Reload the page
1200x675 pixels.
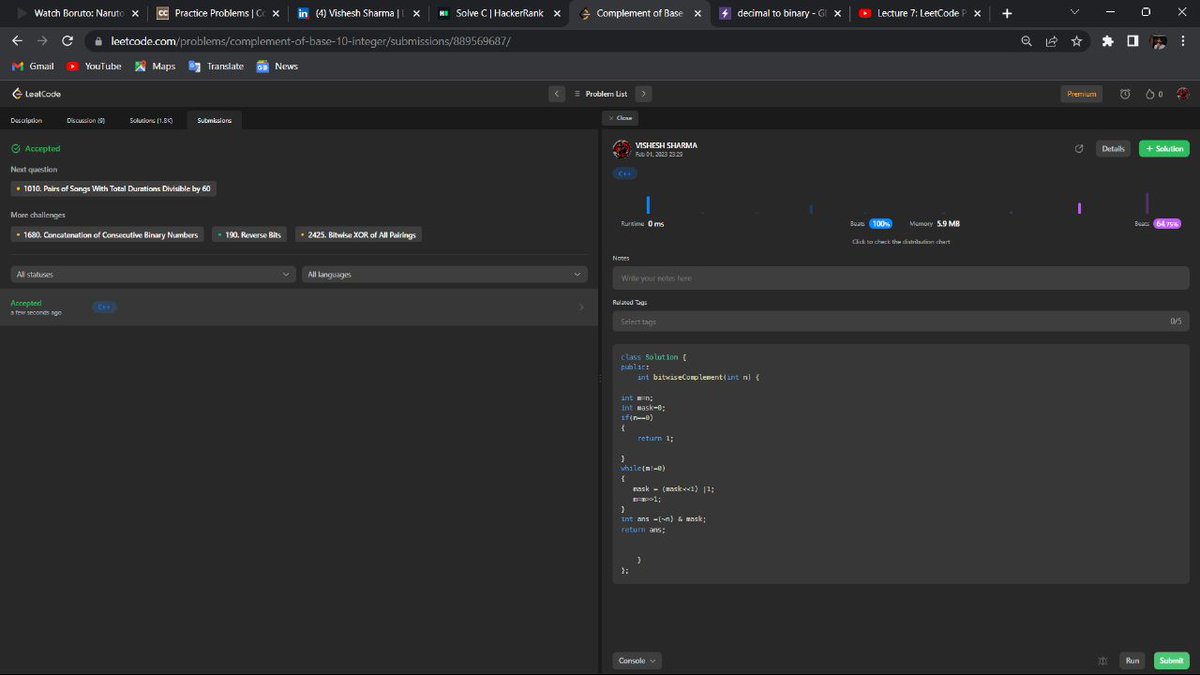tap(67, 41)
